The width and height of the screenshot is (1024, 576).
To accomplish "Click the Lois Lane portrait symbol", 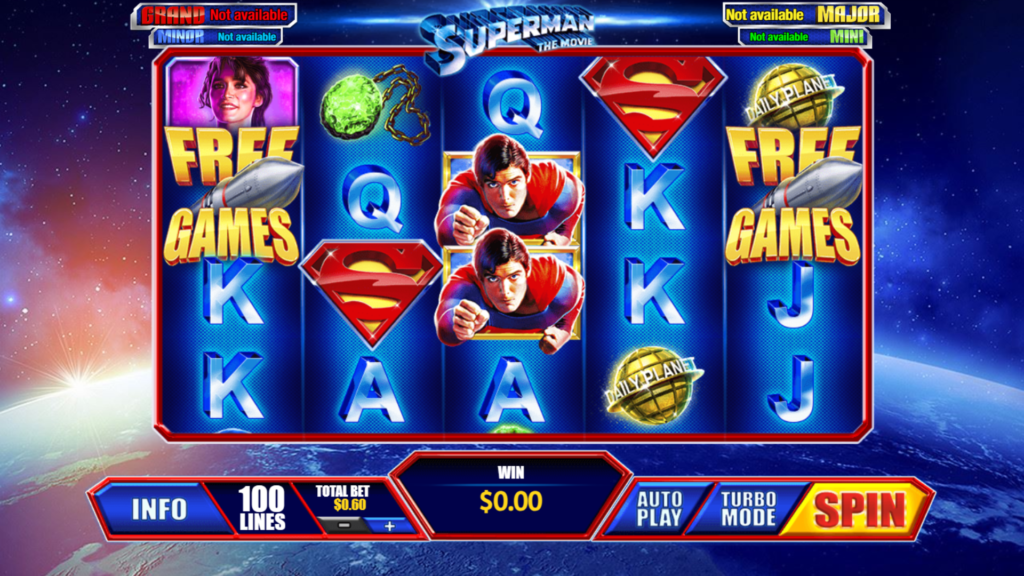I will pyautogui.click(x=232, y=91).
